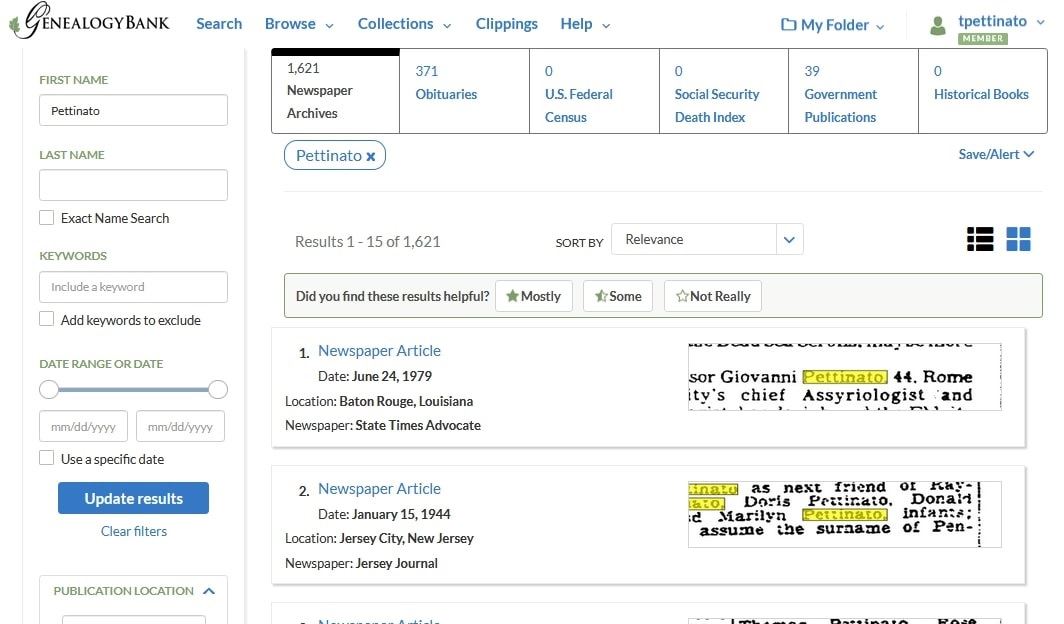Switch to list view layout icon
Image resolution: width=1064 pixels, height=624 pixels.
[x=980, y=239]
